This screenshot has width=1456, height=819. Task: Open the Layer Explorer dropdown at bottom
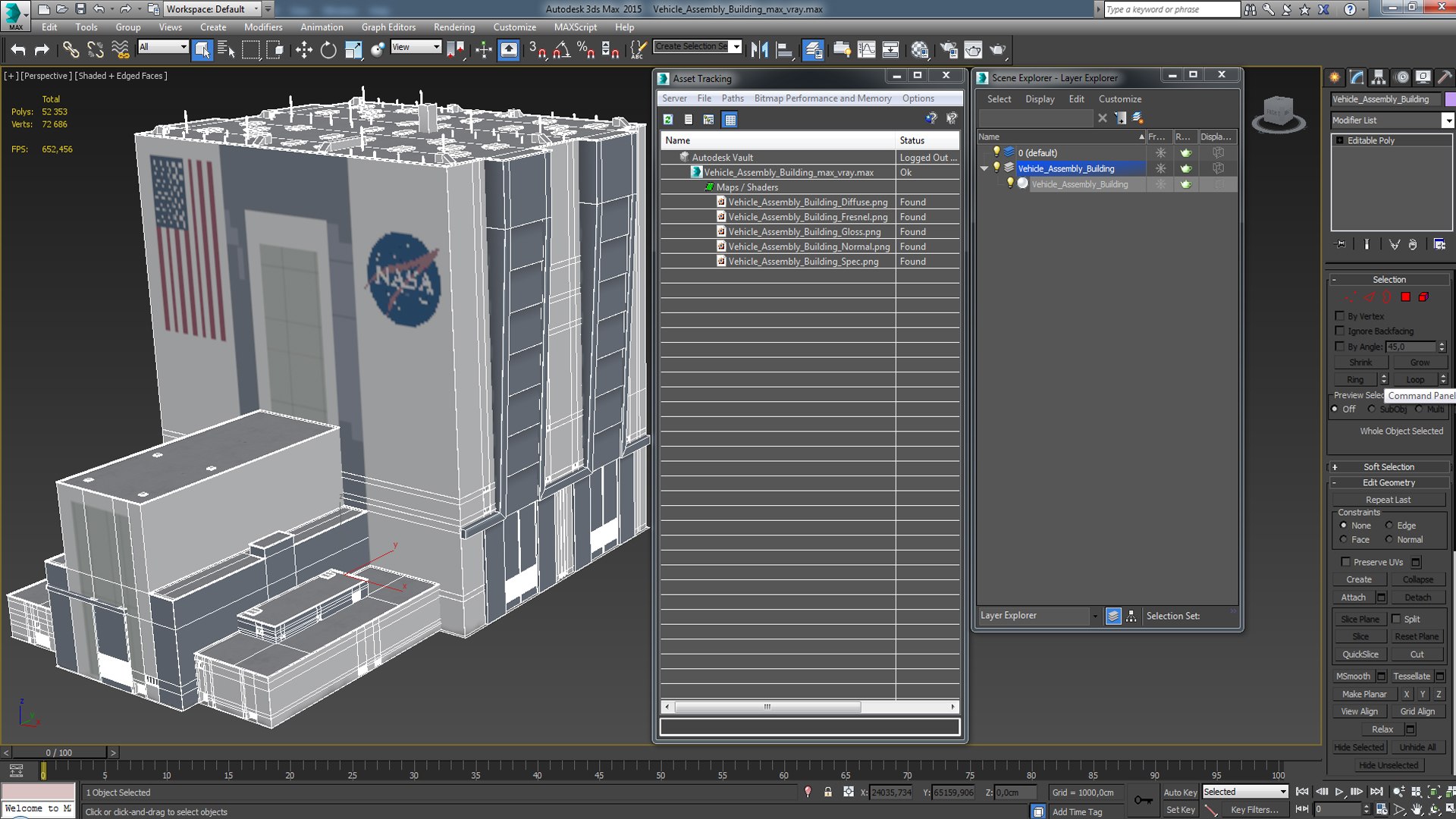(x=1038, y=616)
